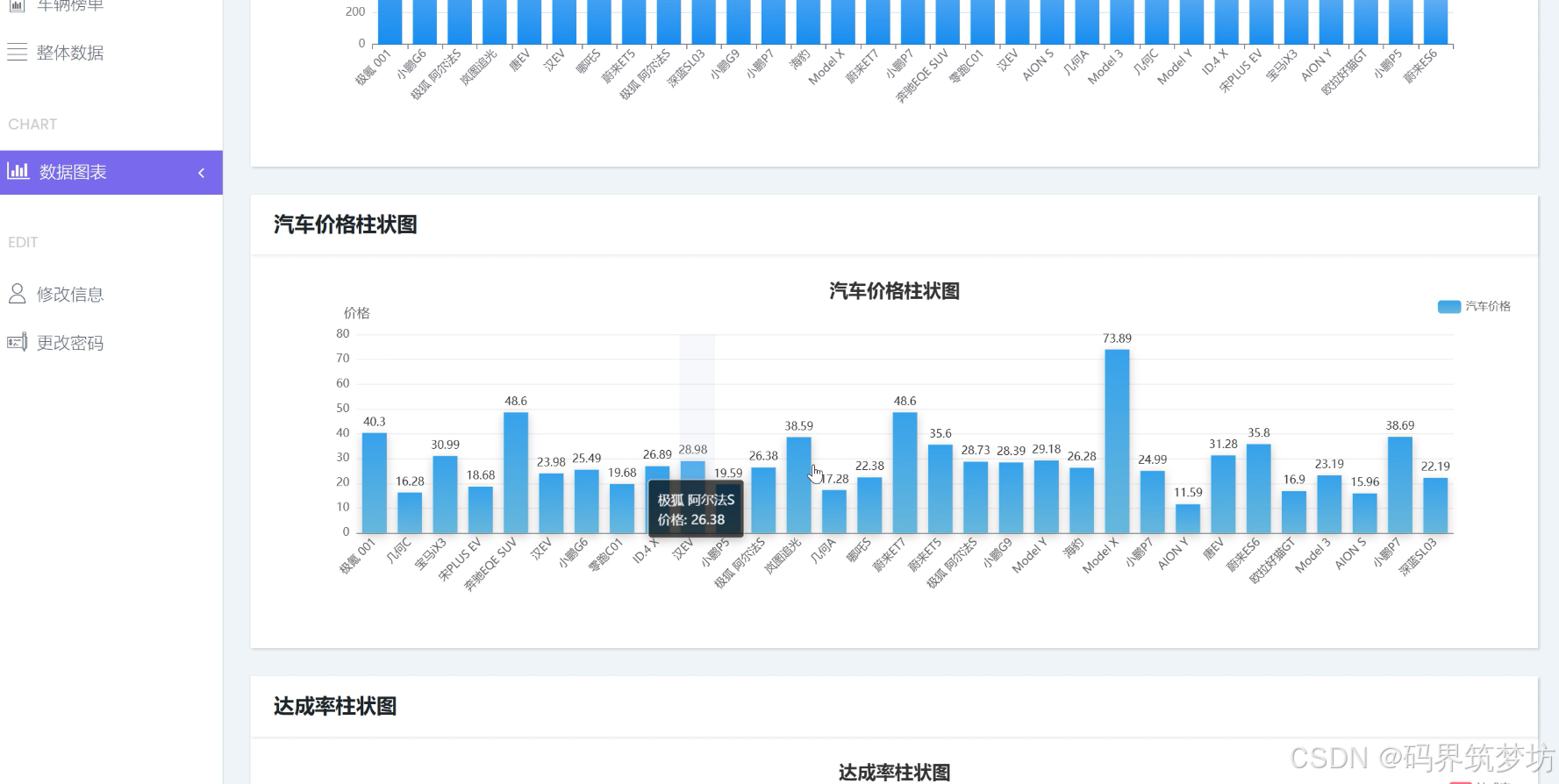Toggle the 汽车价格 legend label

[x=1488, y=306]
